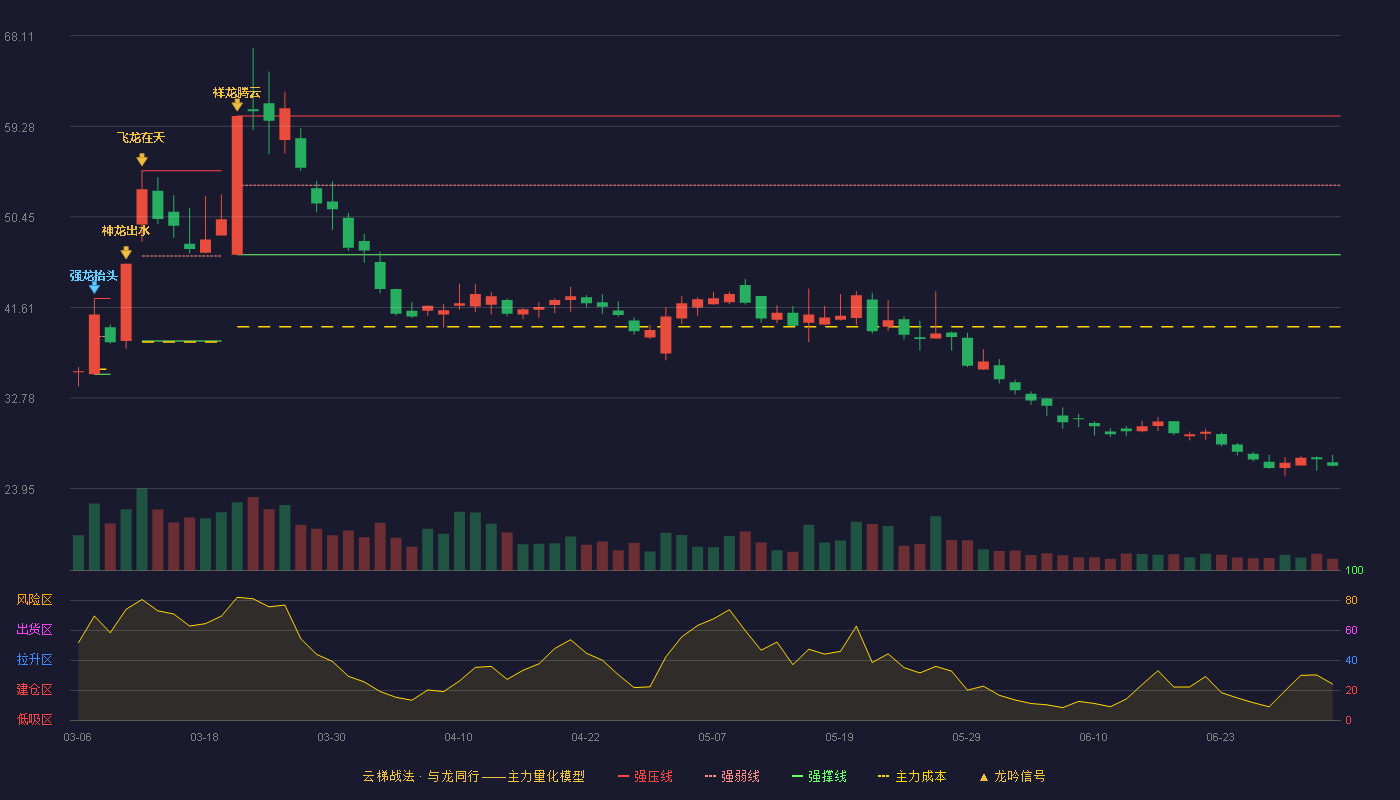The width and height of the screenshot is (1400, 800).
Task: Click the 59.28 price axis label
Action: (x=19, y=127)
